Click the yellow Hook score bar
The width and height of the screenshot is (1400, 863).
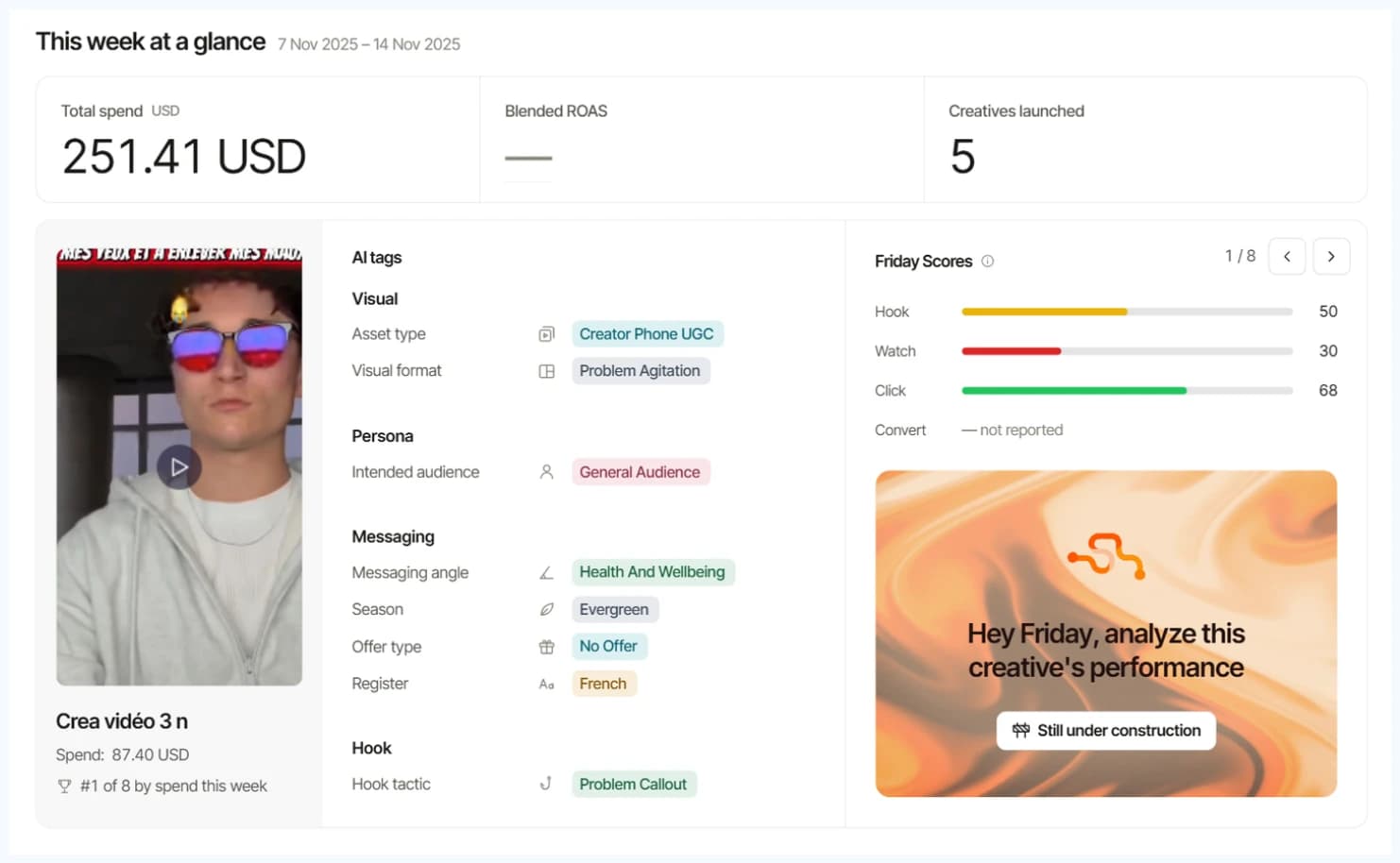click(1044, 312)
